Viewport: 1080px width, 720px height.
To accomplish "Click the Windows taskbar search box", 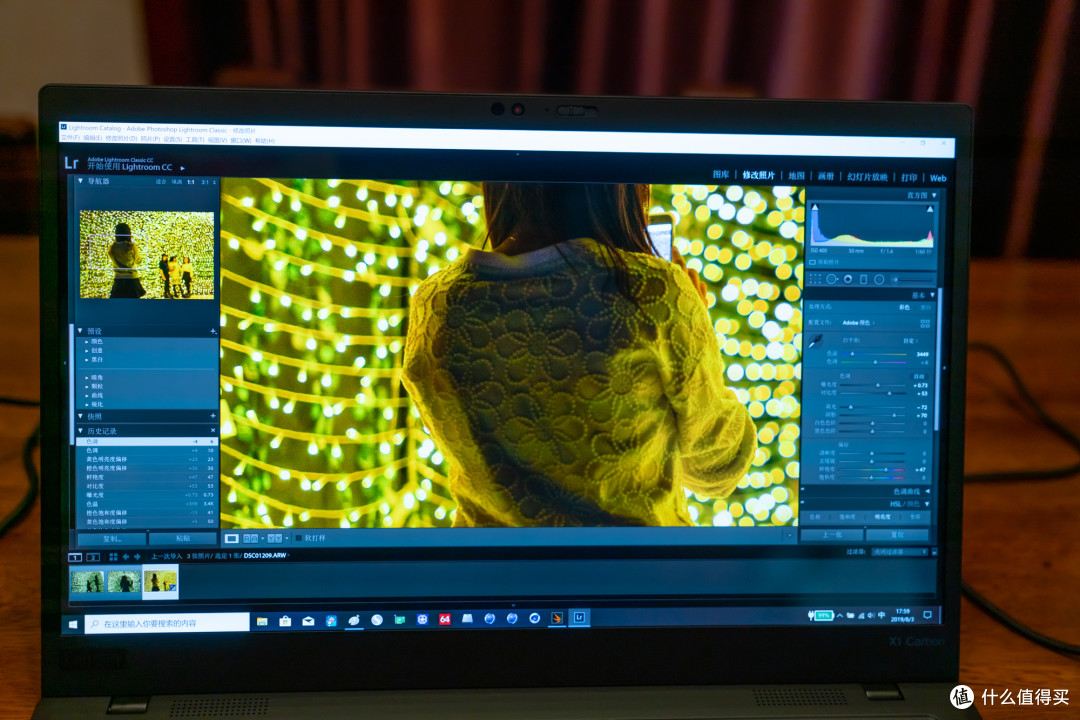I will click(167, 623).
